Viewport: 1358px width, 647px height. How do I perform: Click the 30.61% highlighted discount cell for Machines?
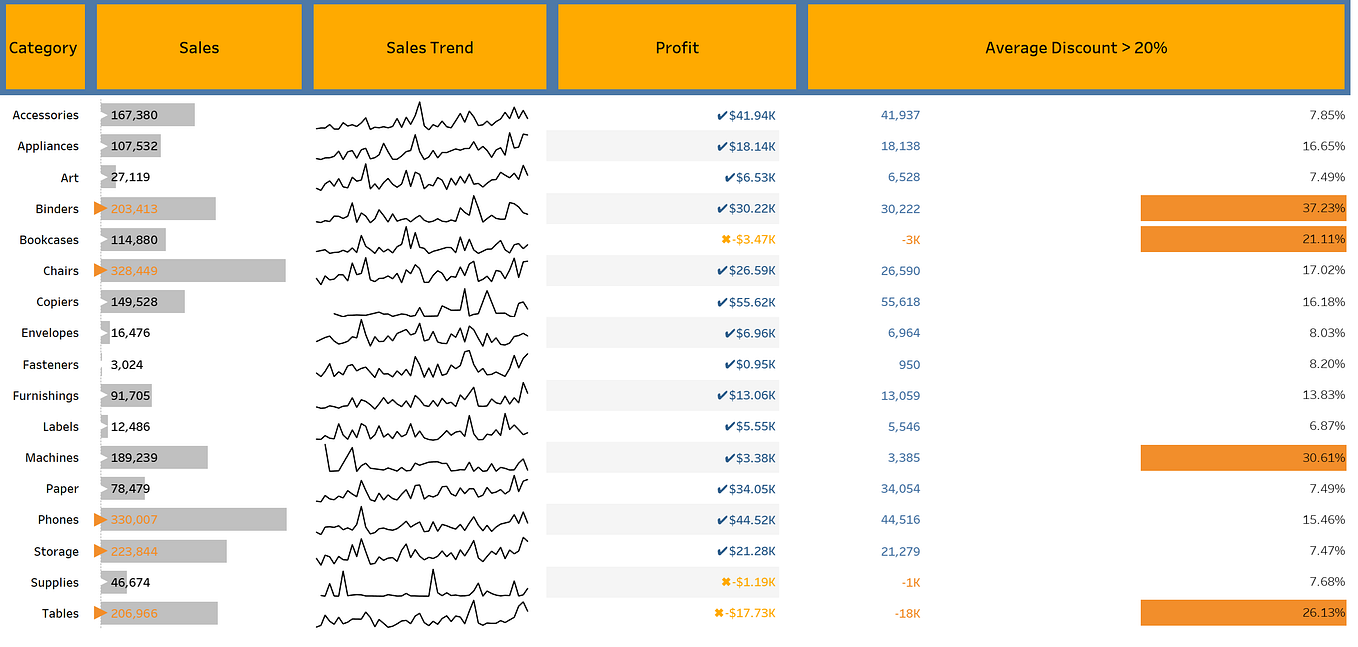pos(1243,457)
